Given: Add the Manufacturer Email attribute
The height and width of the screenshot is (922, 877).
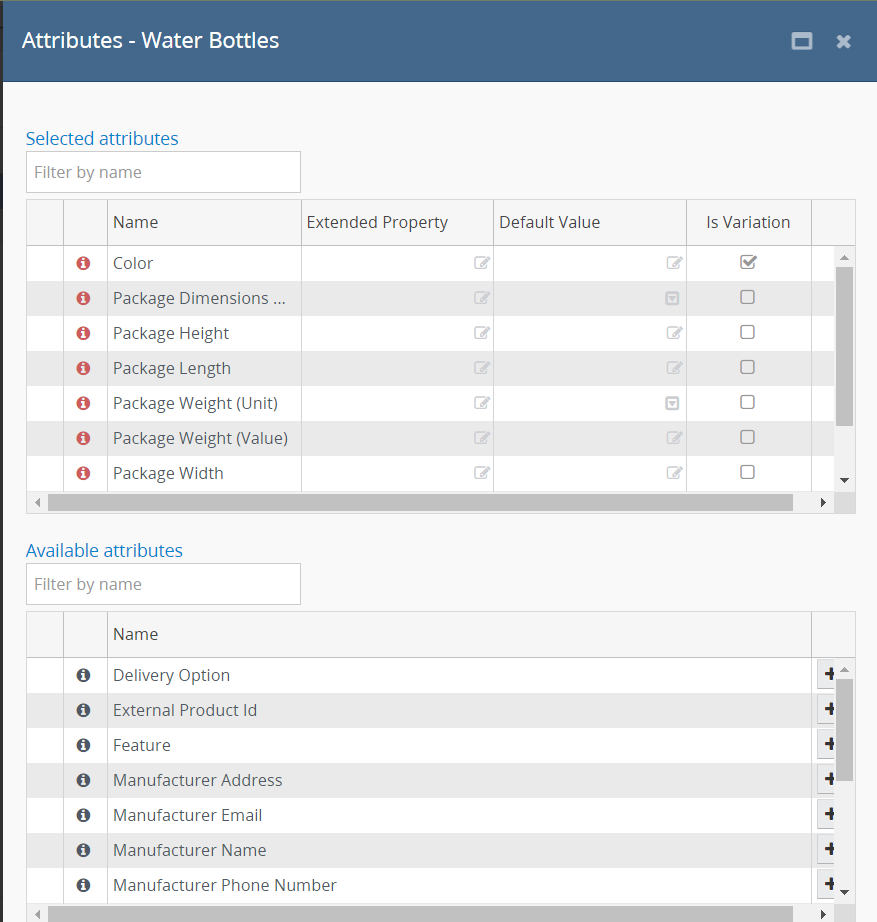Looking at the screenshot, I should click(826, 815).
